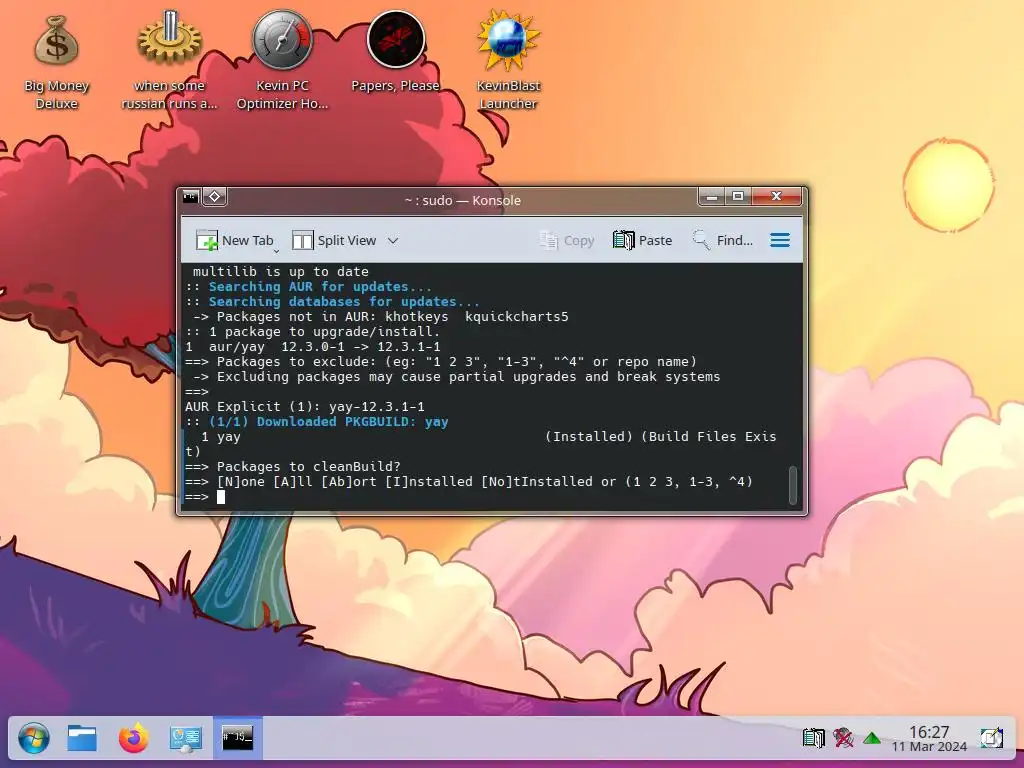Open the clipboard tray icon
This screenshot has width=1024, height=768.
point(814,738)
